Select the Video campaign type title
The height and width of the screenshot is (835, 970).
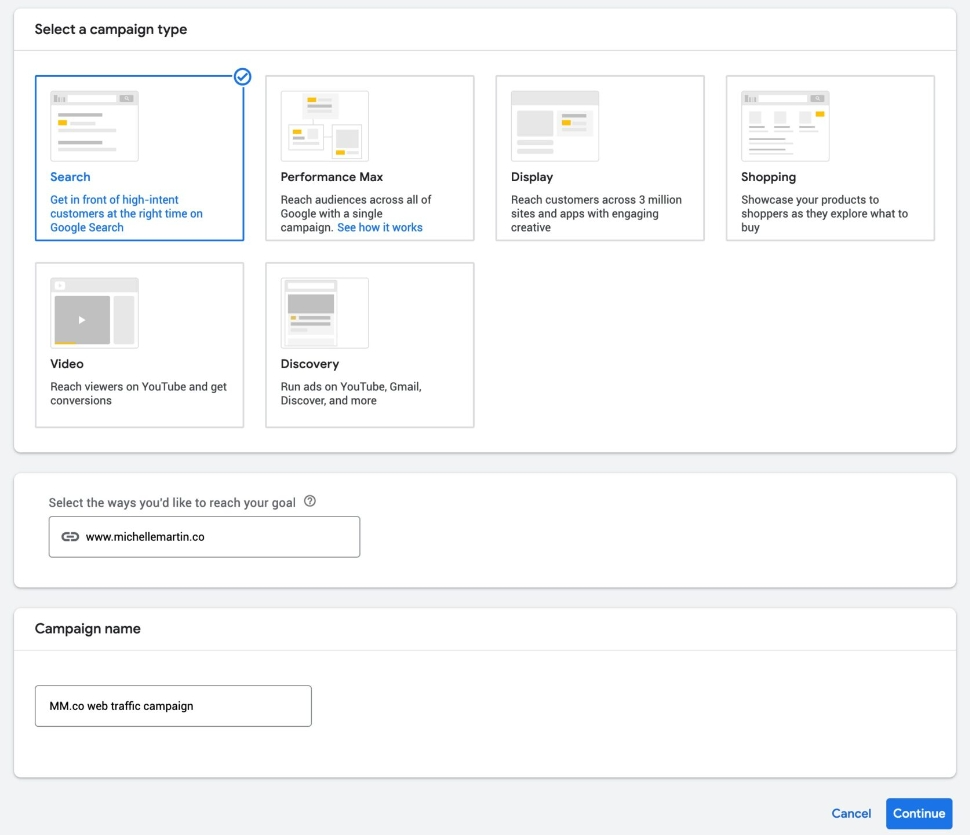coord(67,364)
